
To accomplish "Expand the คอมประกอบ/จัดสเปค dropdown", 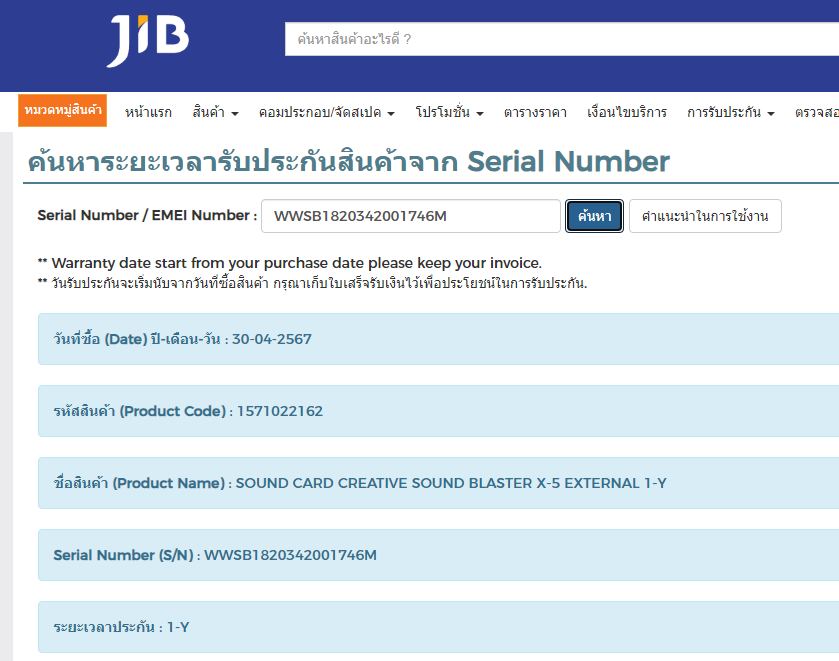I will pos(326,112).
